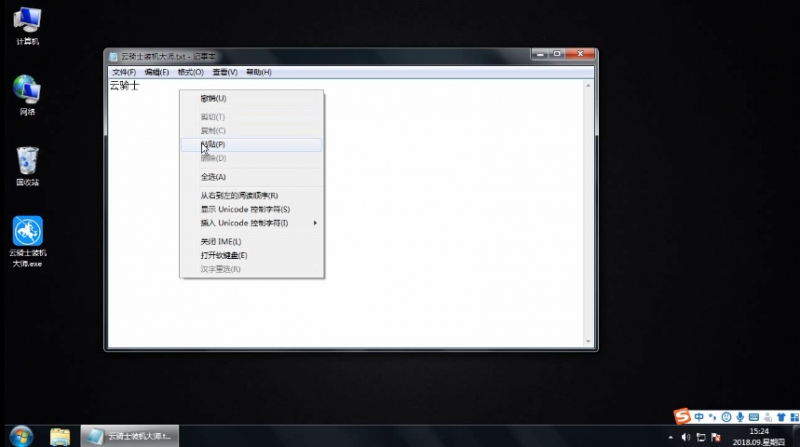Choose 打开软键盘(E) in the context menu

click(x=252, y=255)
